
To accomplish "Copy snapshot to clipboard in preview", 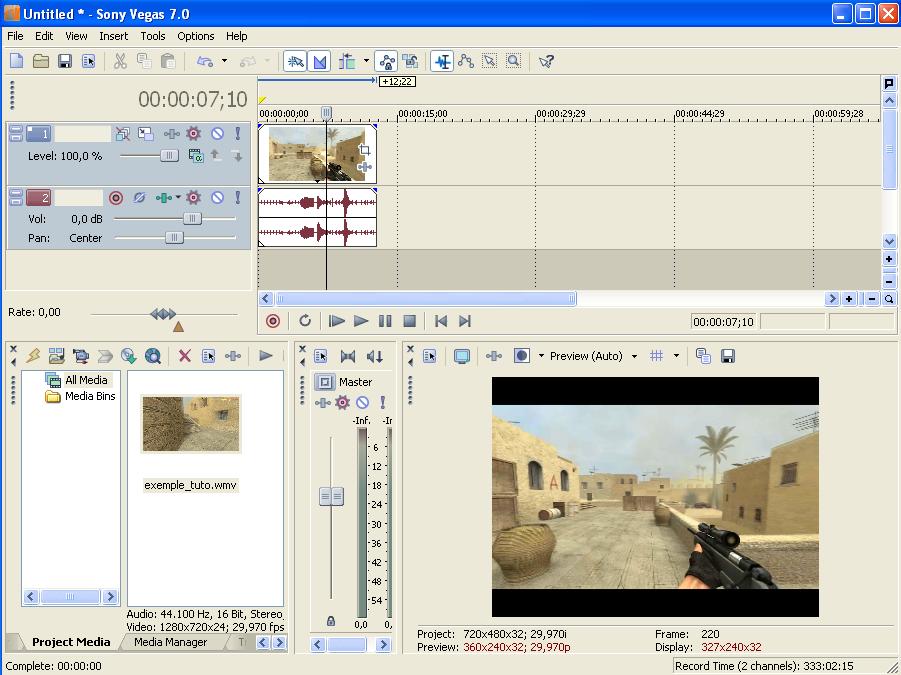I will (703, 356).
